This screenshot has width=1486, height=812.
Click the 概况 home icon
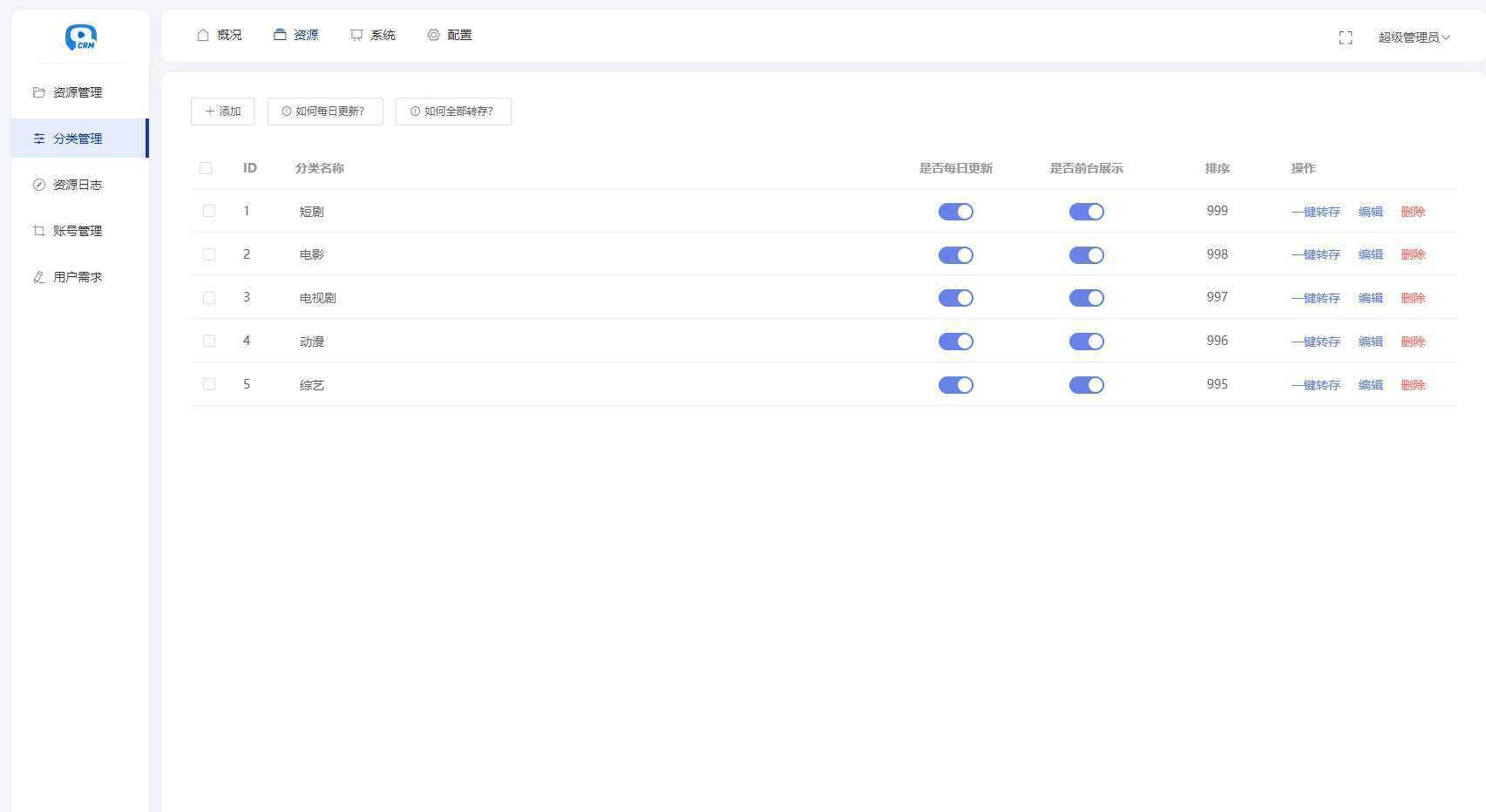(x=203, y=35)
